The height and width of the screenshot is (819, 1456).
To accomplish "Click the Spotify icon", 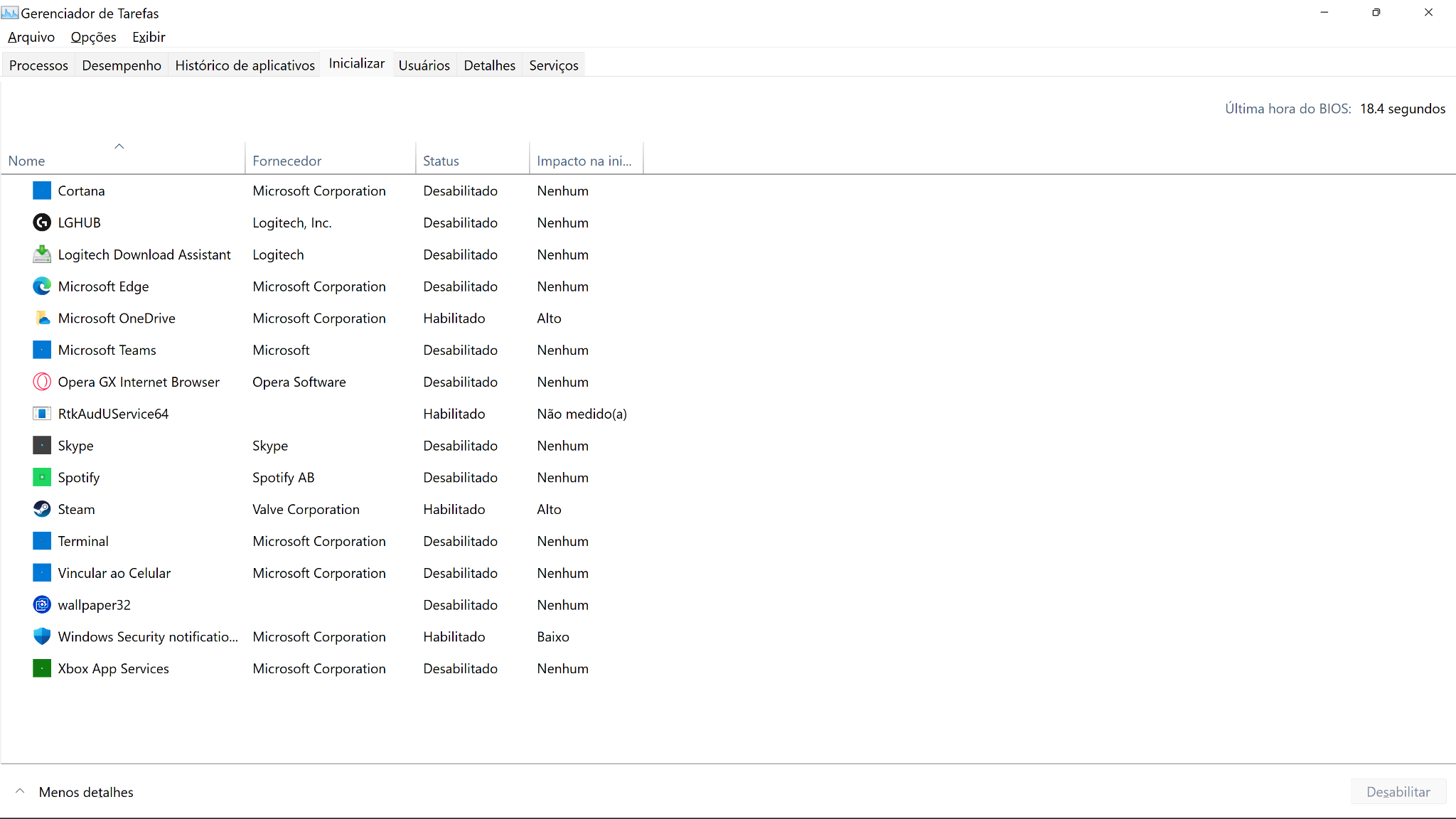I will click(x=42, y=478).
